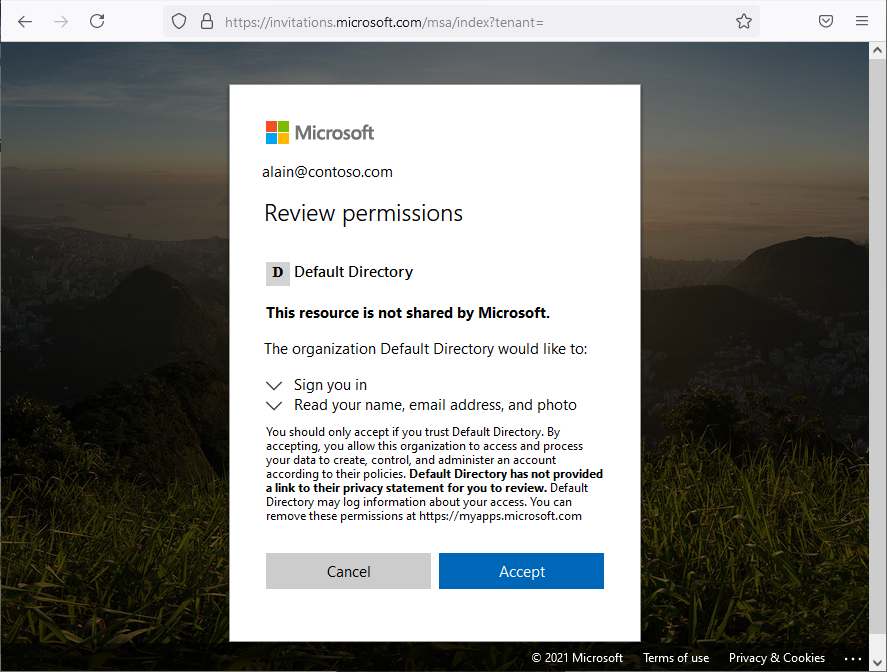887x672 pixels.
Task: Reload the page with refresh icon
Action: point(97,21)
